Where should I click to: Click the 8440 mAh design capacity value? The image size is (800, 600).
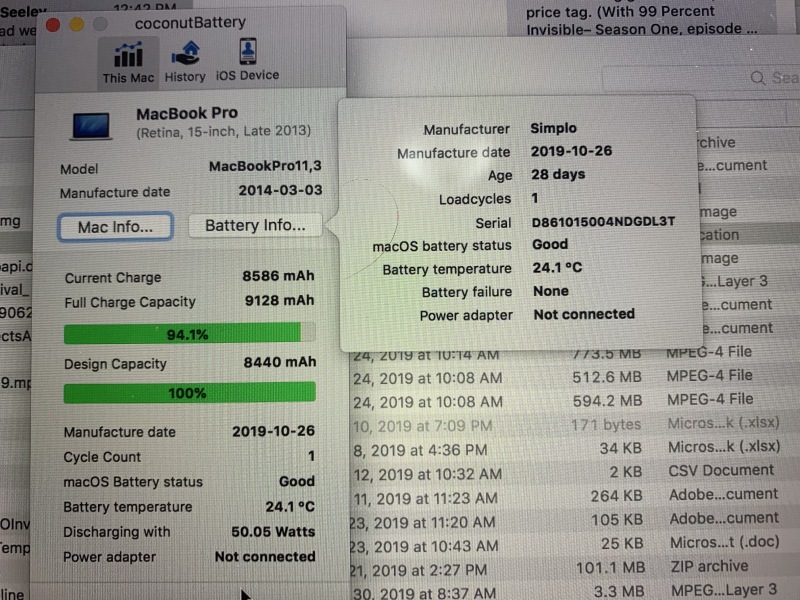coord(280,362)
